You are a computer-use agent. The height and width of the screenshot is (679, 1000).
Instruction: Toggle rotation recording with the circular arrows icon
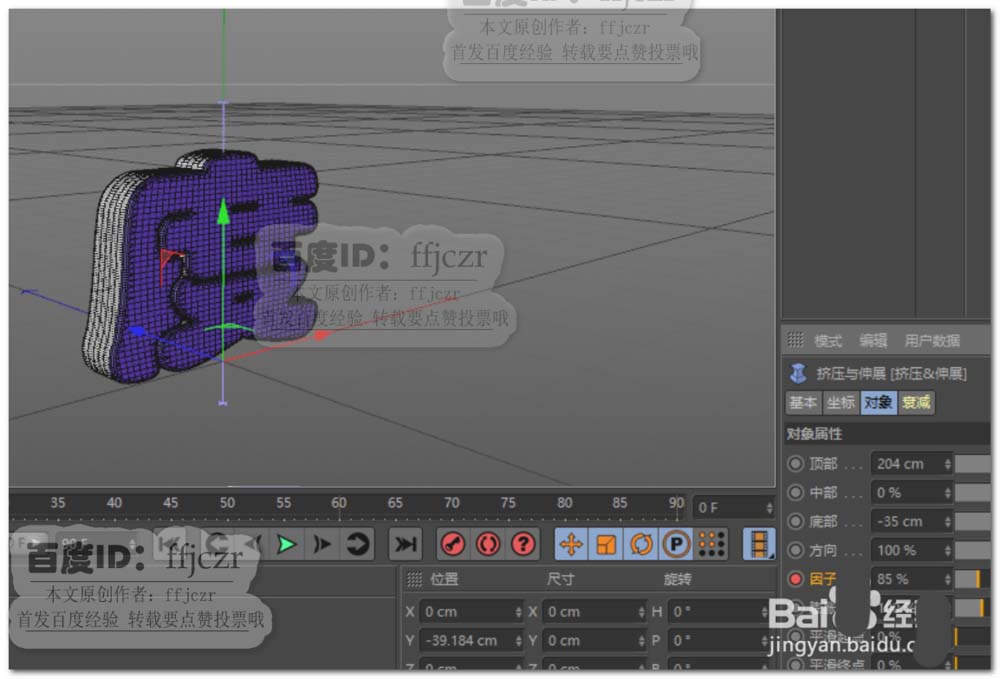641,544
